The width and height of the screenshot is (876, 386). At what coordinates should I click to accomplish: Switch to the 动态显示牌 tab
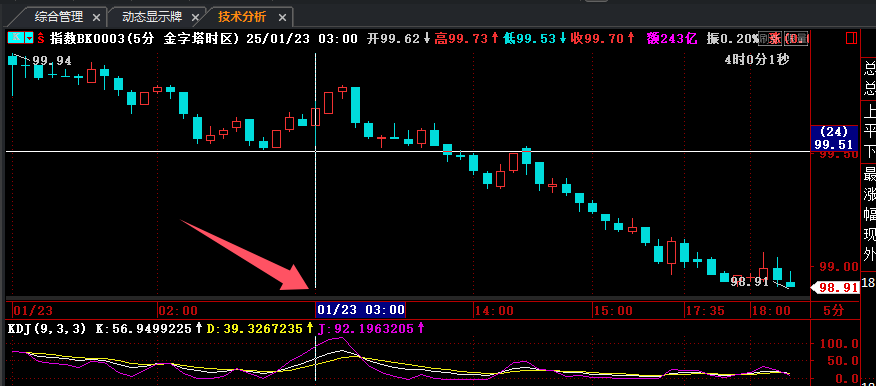152,17
